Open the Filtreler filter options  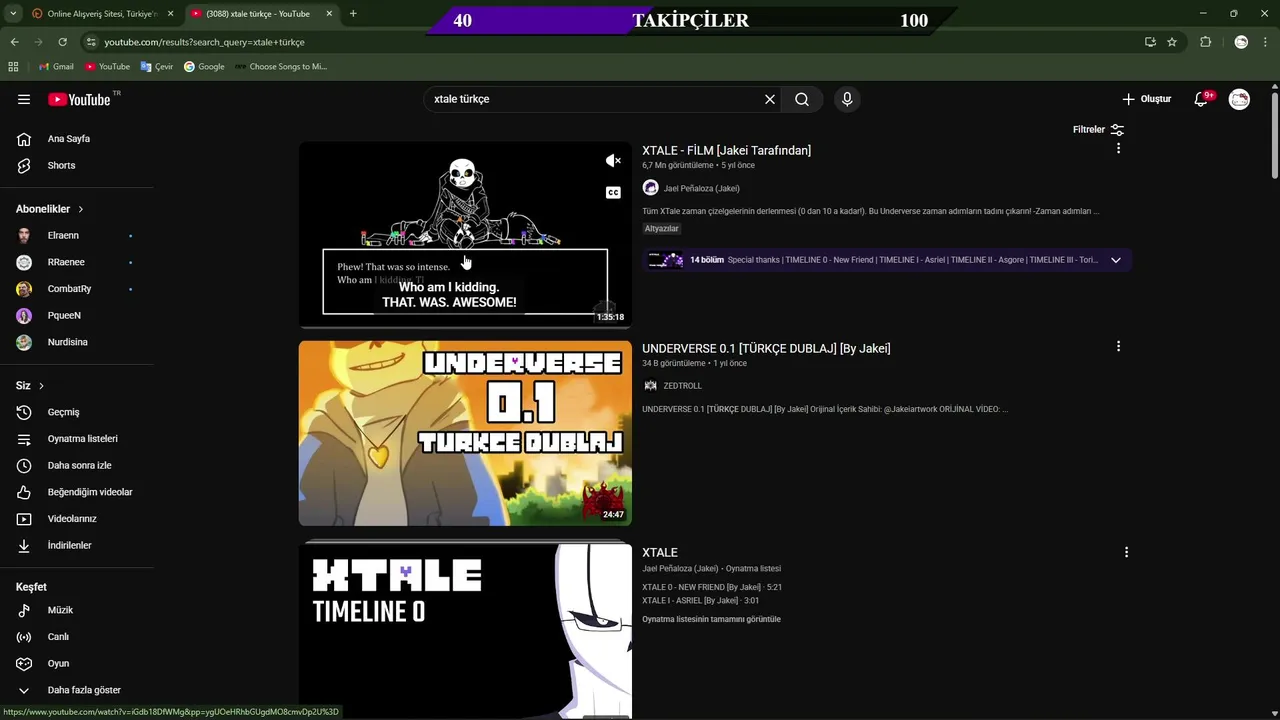(x=1098, y=130)
